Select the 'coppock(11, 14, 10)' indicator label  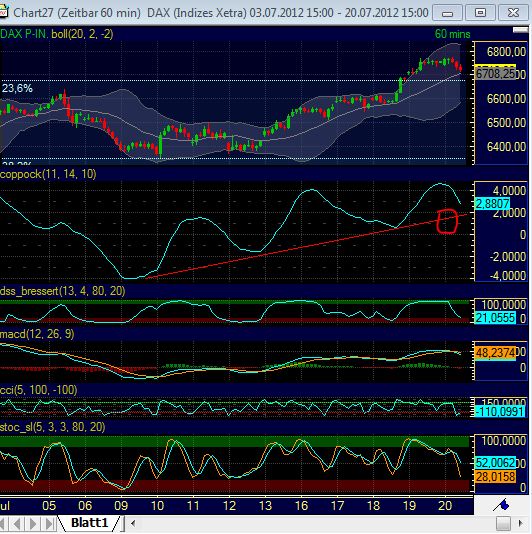[48, 174]
